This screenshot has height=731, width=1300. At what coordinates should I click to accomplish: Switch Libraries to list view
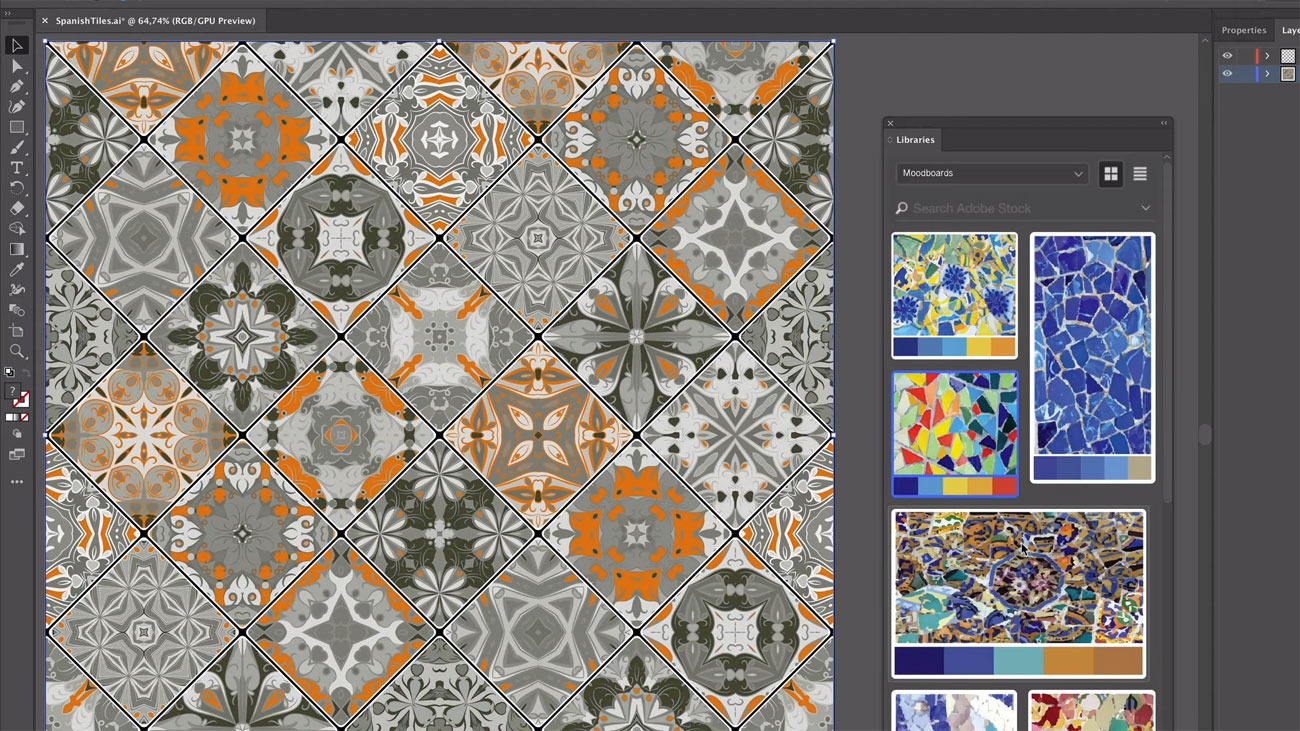(x=1139, y=174)
